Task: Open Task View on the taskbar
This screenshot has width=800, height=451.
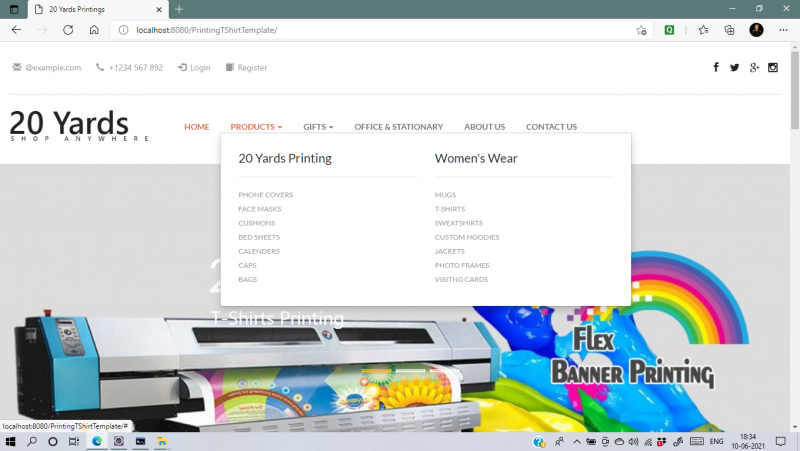Action: coord(74,441)
